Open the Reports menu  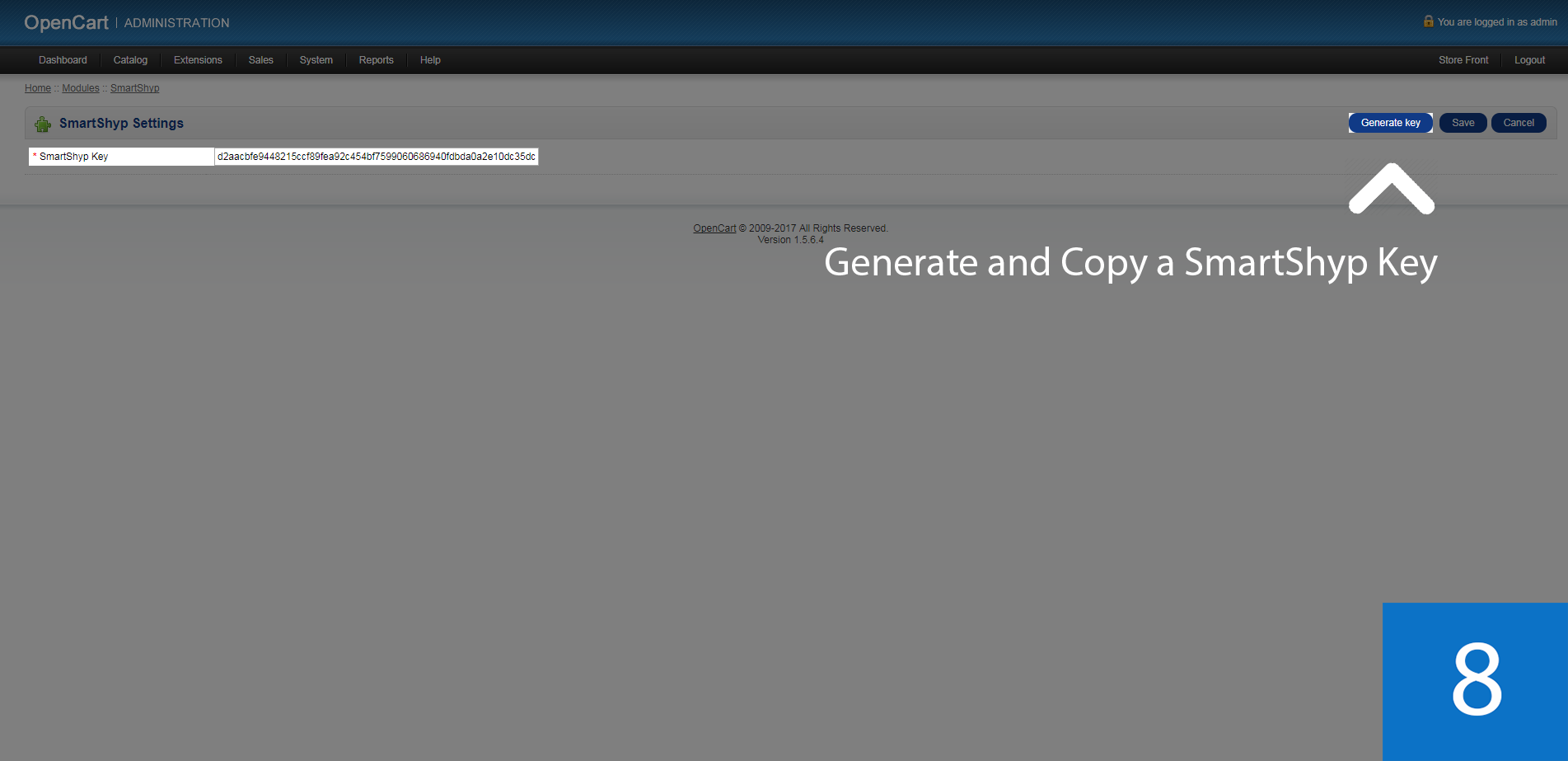pos(376,60)
